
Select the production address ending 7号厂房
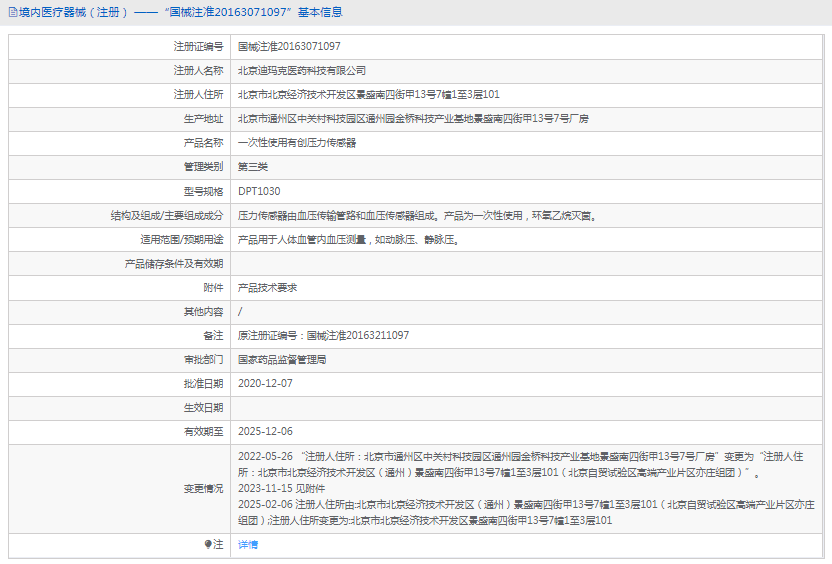tap(413, 119)
